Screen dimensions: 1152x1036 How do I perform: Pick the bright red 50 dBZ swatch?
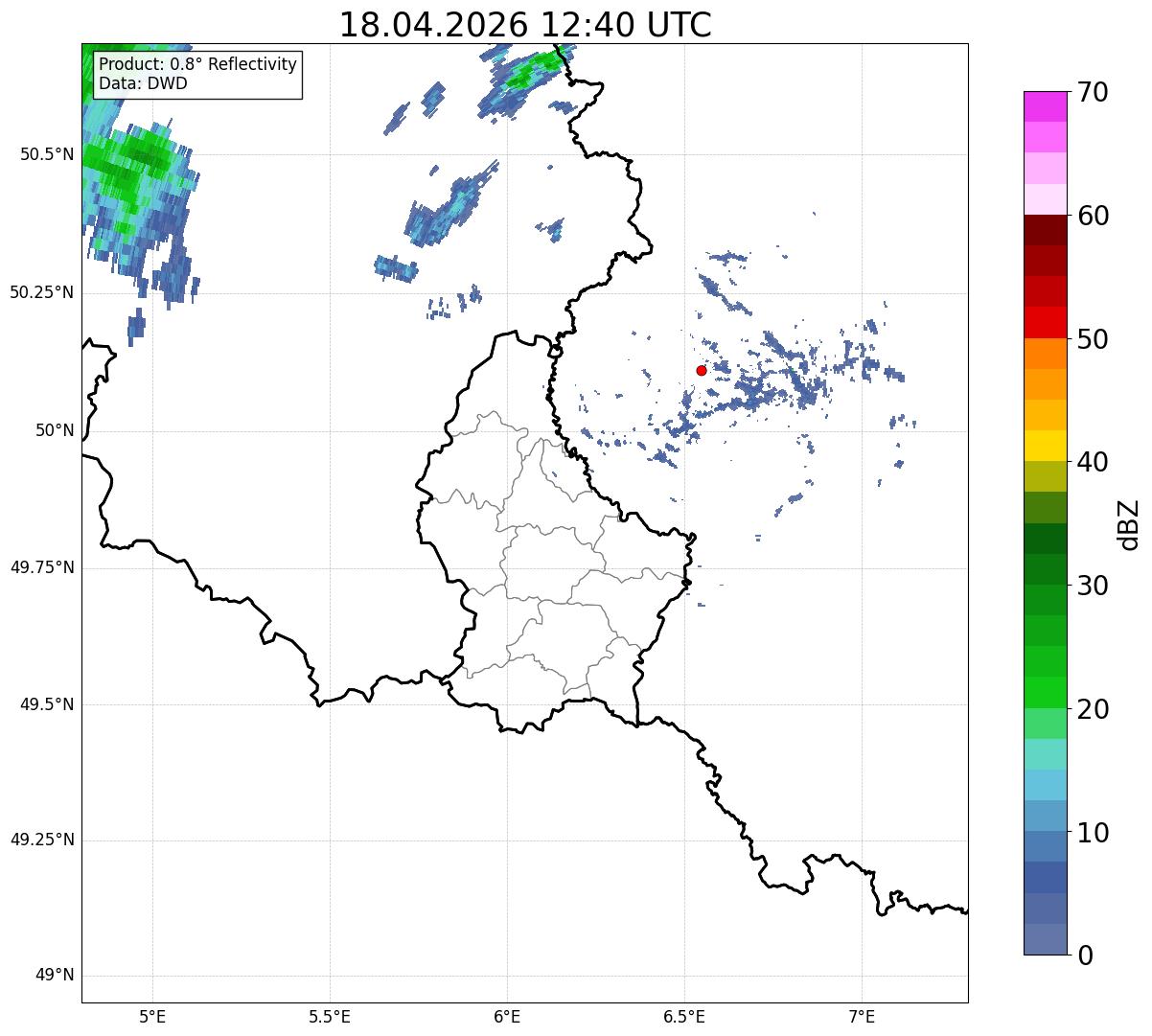tap(1046, 322)
